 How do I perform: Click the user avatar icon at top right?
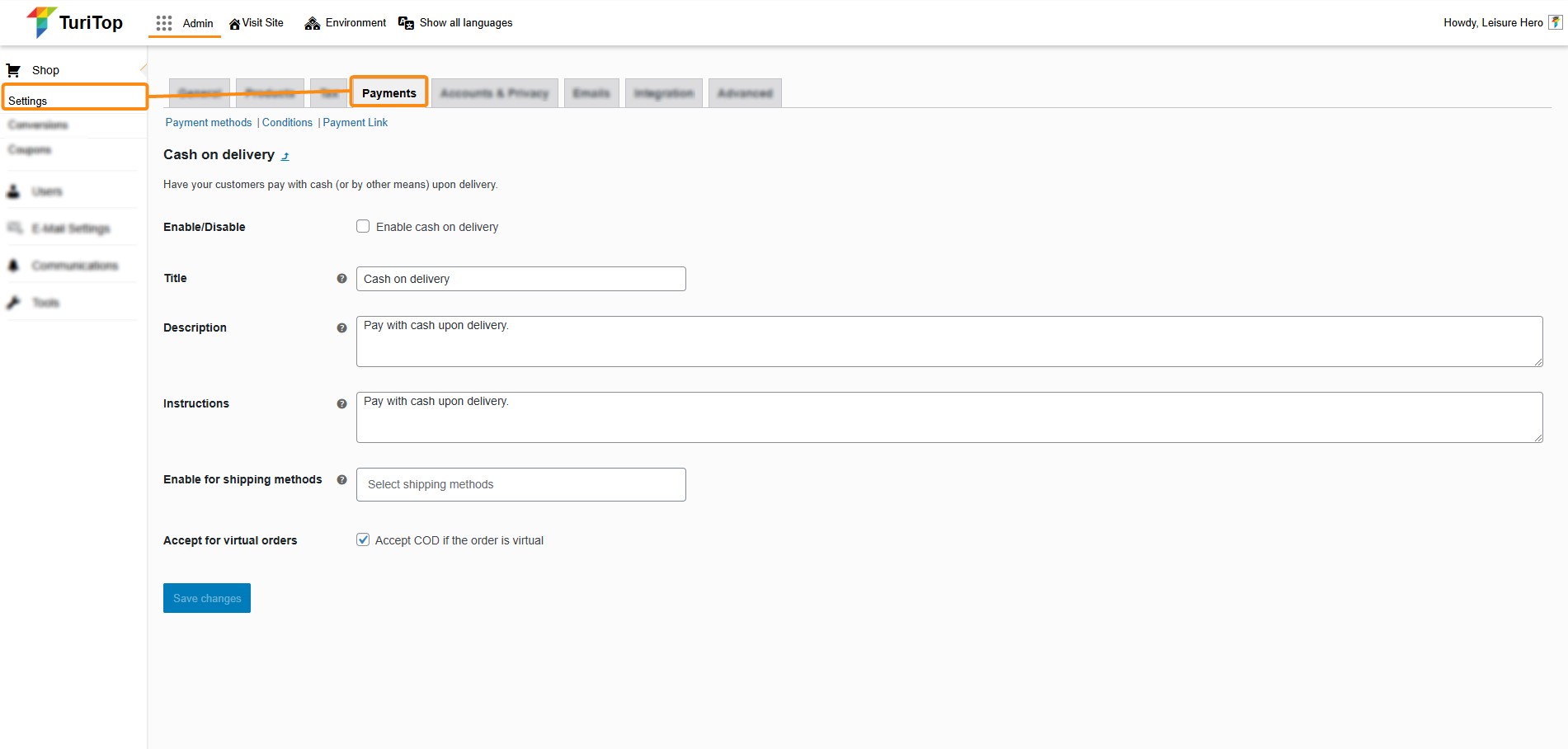pos(1555,22)
